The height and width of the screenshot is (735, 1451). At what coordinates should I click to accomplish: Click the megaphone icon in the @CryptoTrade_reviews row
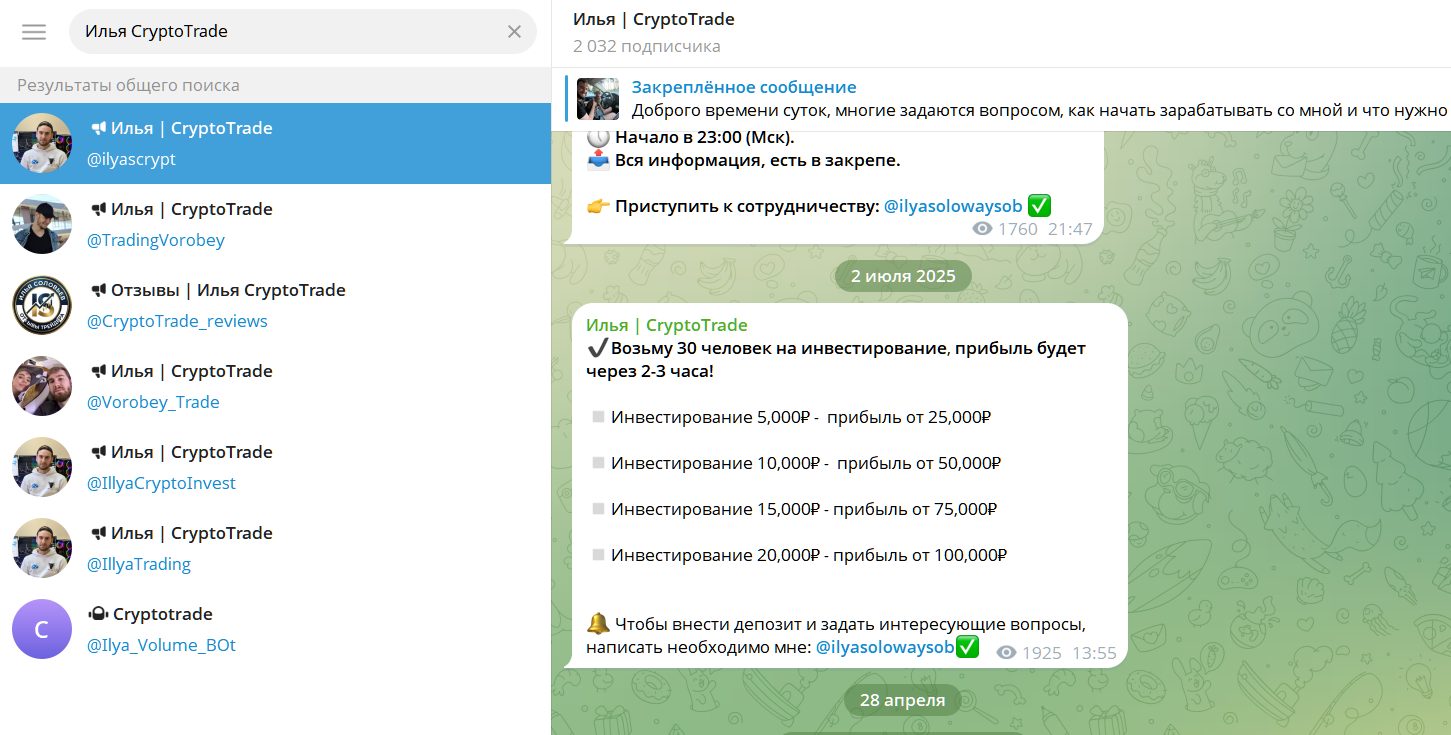tap(98, 290)
